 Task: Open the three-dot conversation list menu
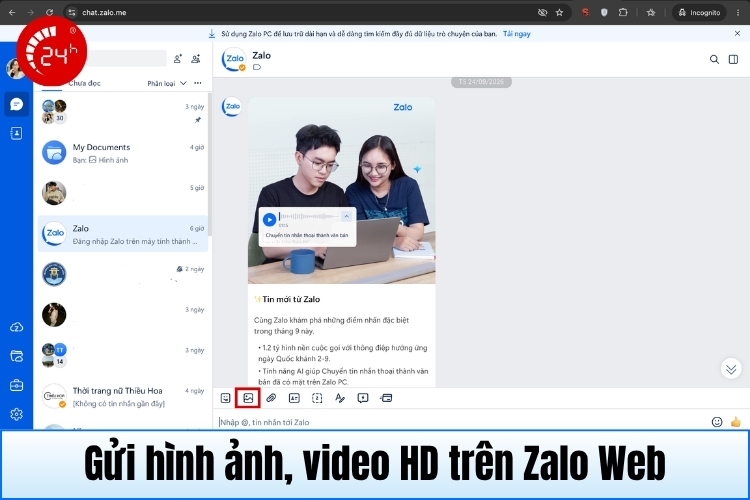(198, 83)
